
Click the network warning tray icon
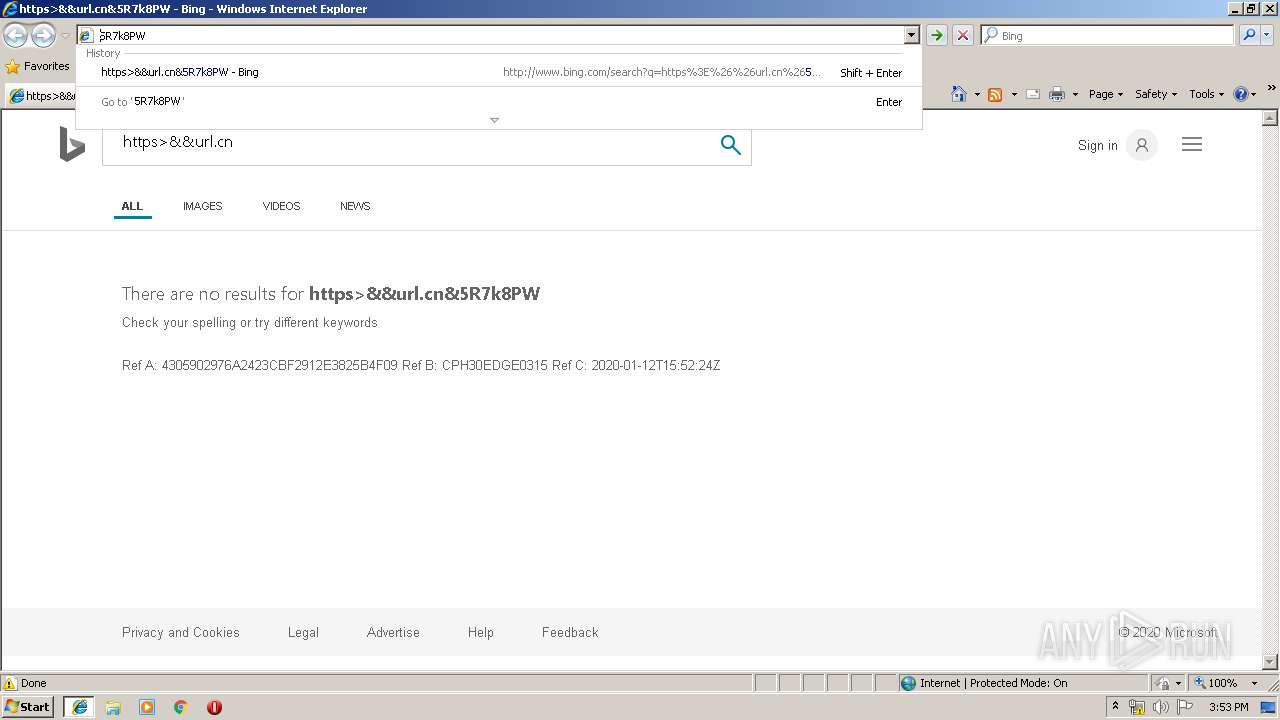(1136, 707)
